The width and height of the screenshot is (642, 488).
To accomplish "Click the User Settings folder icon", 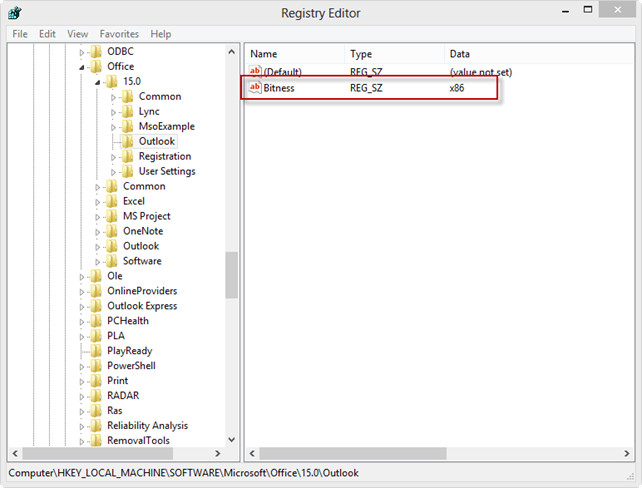I will pyautogui.click(x=128, y=171).
